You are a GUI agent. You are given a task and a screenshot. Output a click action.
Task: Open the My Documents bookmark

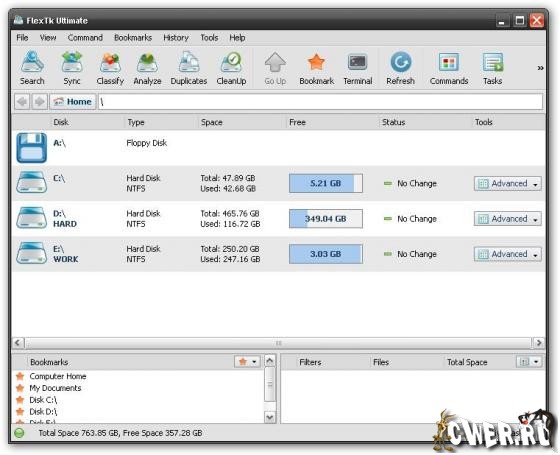pos(55,388)
